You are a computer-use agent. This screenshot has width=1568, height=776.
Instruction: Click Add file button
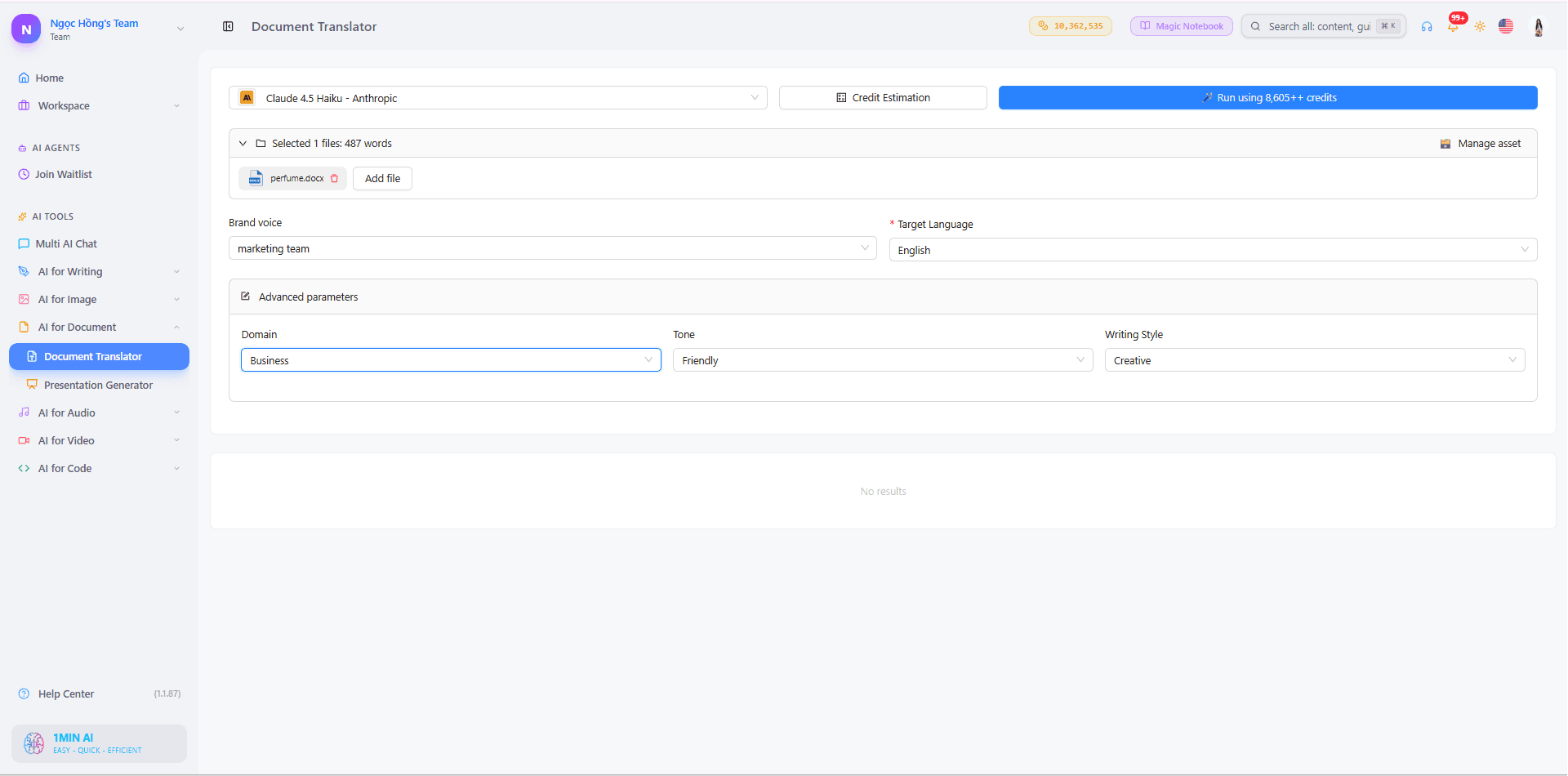point(382,178)
